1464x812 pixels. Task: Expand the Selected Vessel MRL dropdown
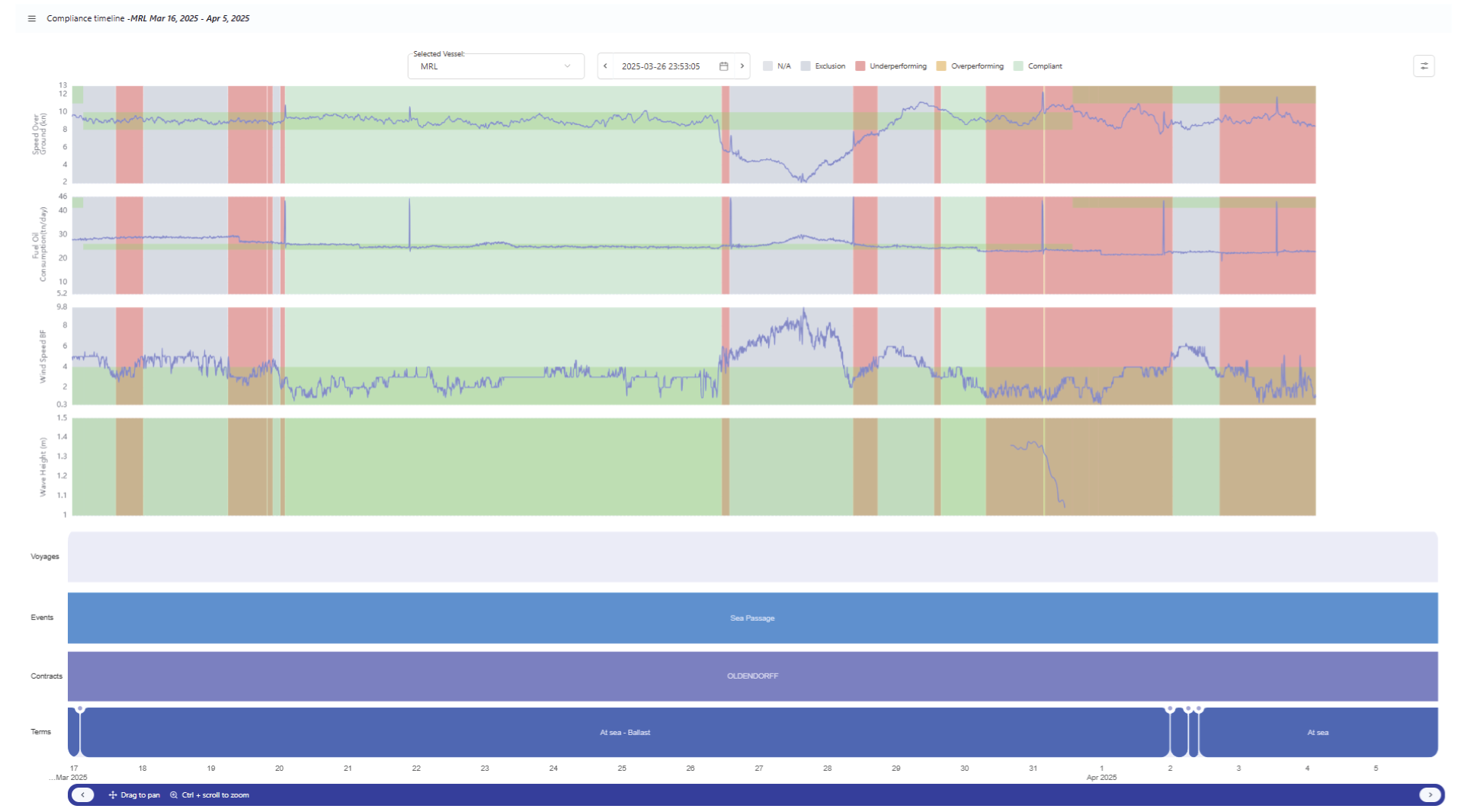point(496,66)
